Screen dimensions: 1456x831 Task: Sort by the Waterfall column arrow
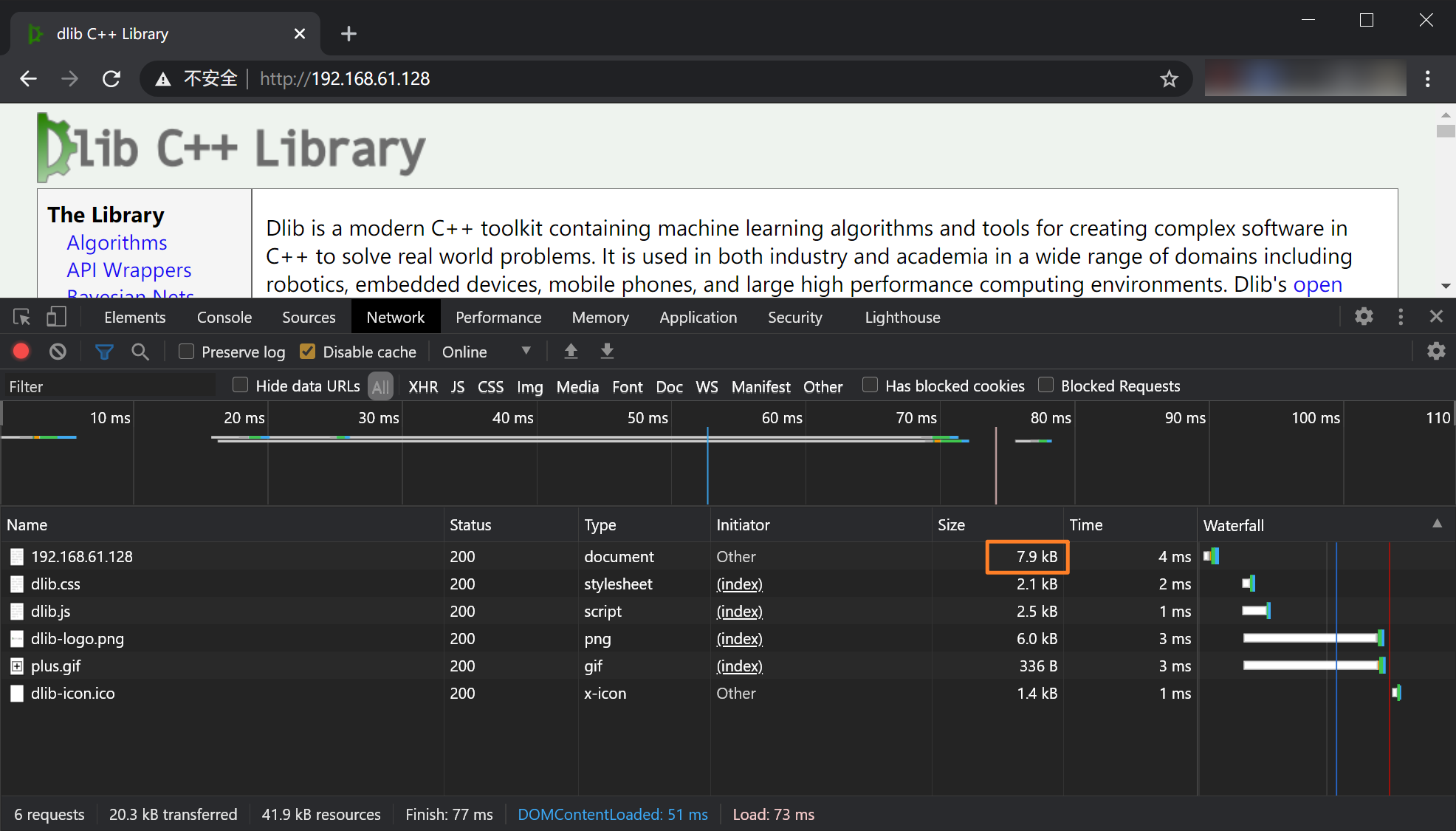pyautogui.click(x=1437, y=524)
